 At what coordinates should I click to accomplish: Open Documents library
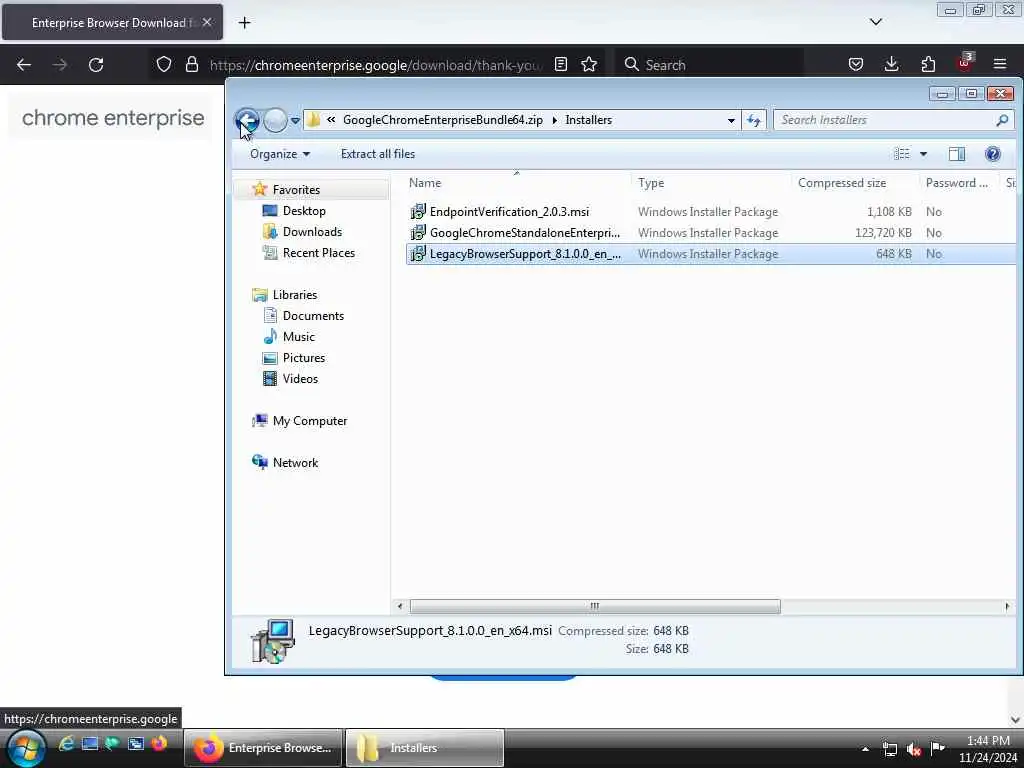pyautogui.click(x=313, y=316)
